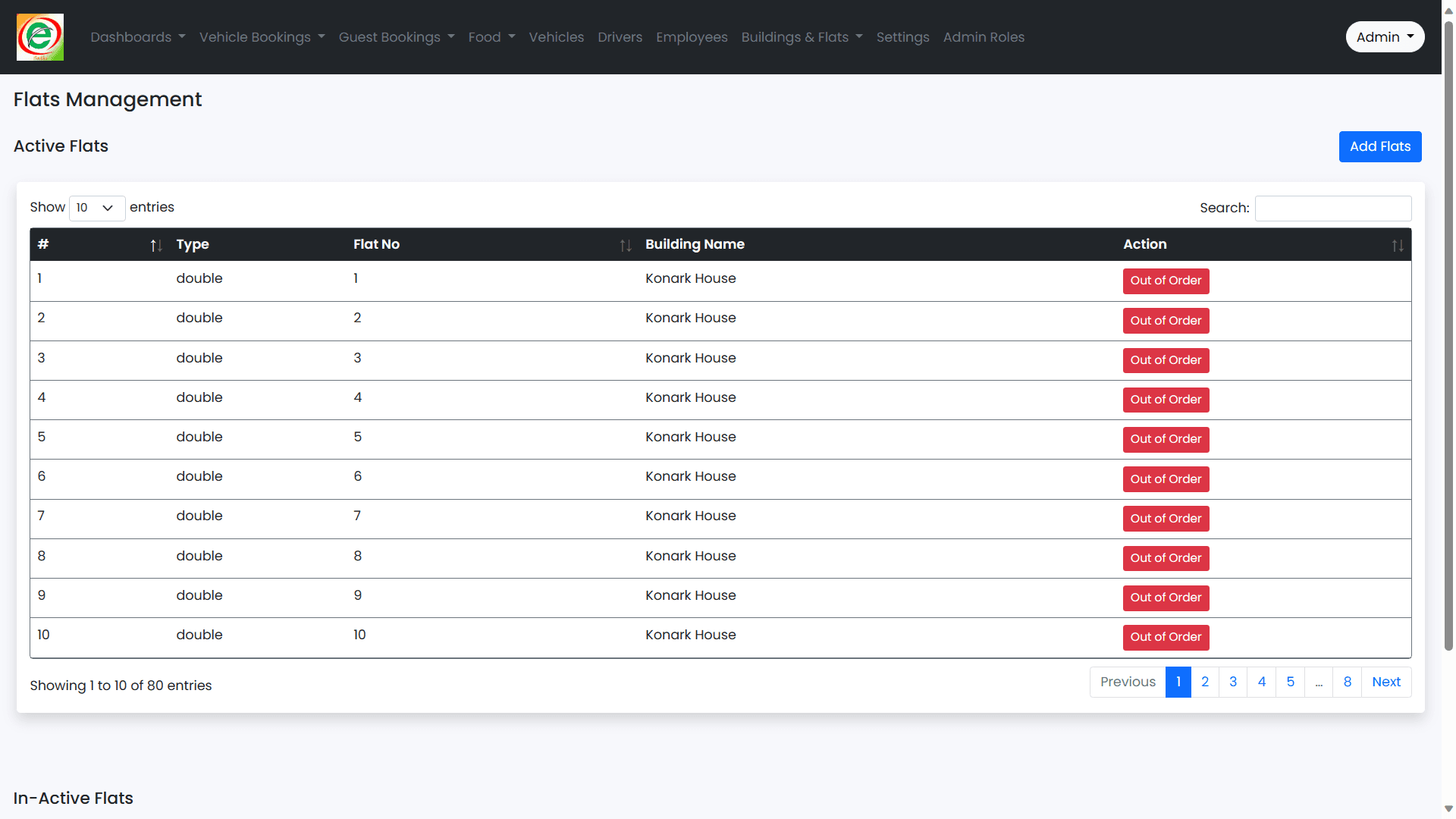Expand the Vehicle Bookings menu
This screenshot has width=1456, height=819.
pyautogui.click(x=262, y=37)
